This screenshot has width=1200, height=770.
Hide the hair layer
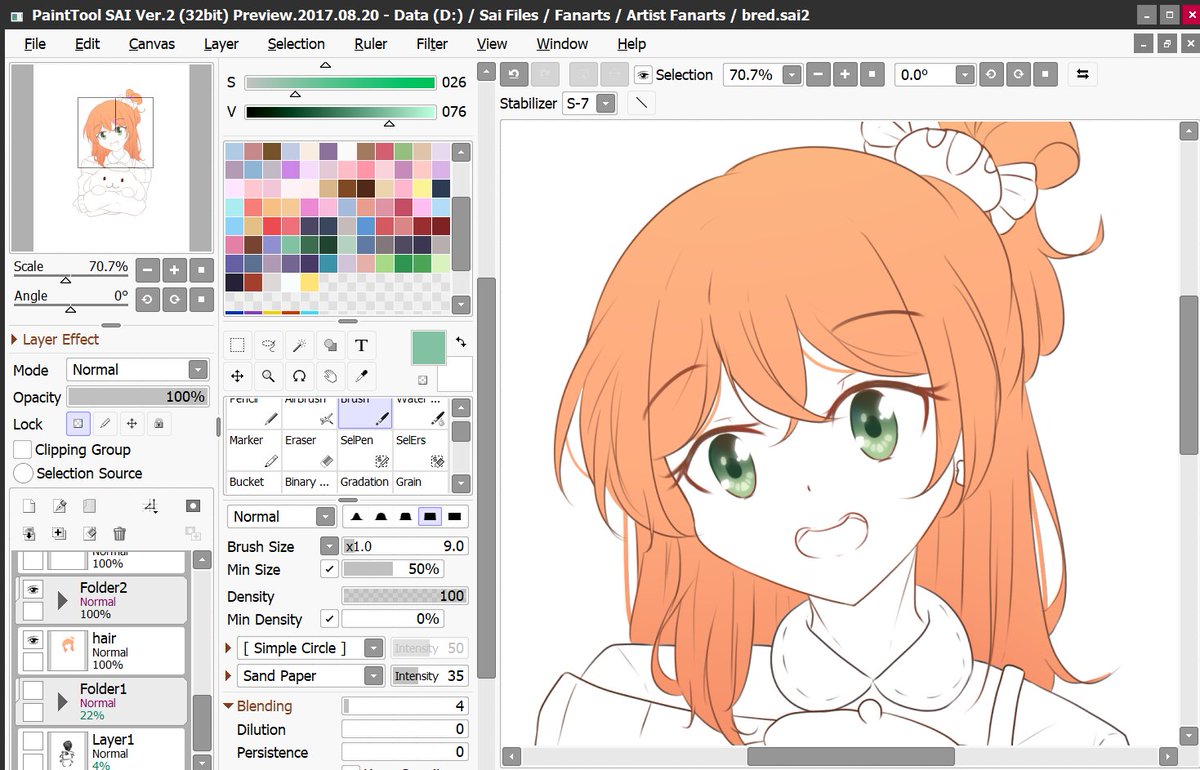pyautogui.click(x=33, y=640)
